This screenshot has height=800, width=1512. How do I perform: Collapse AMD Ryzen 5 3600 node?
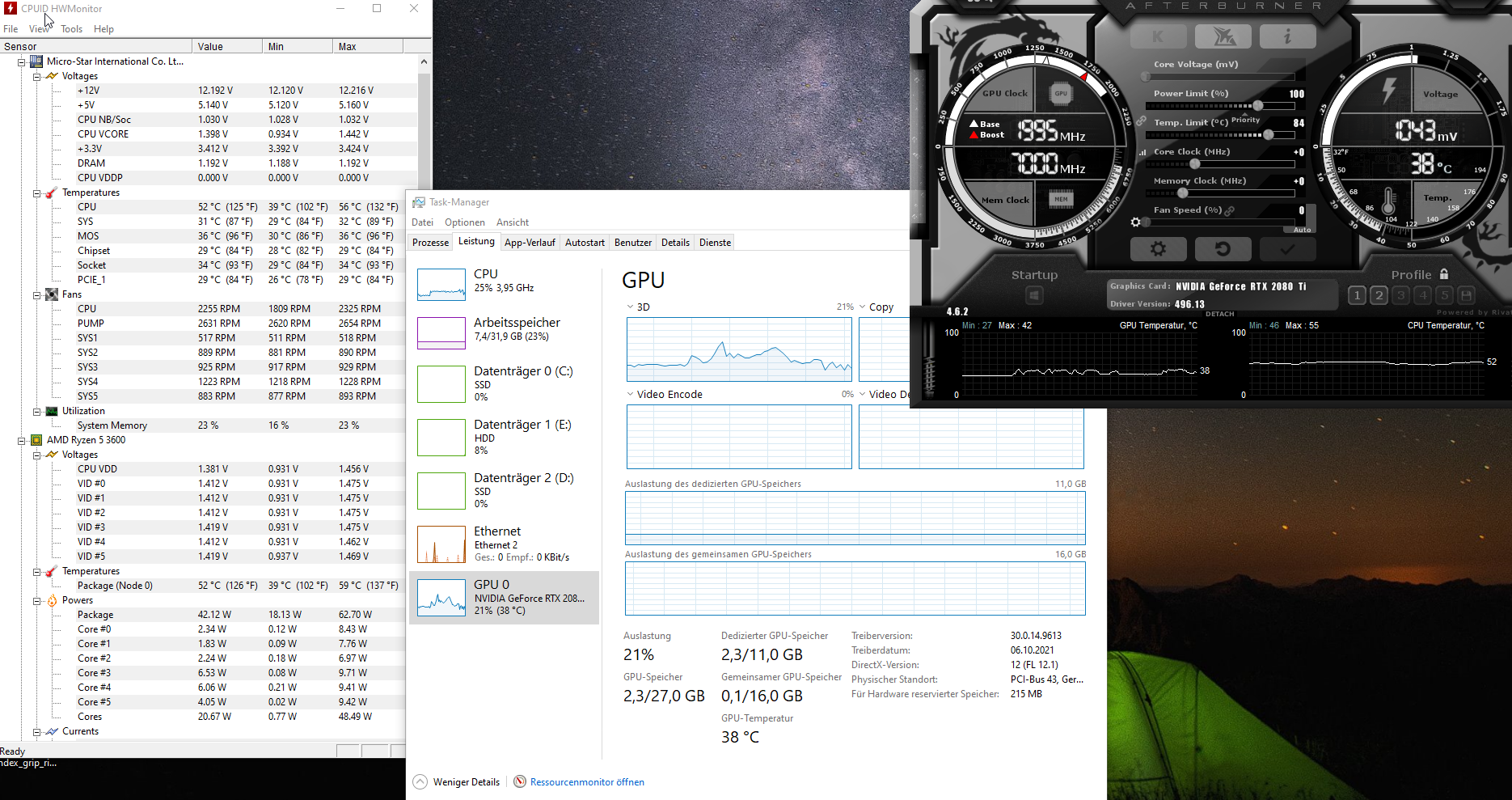click(22, 441)
